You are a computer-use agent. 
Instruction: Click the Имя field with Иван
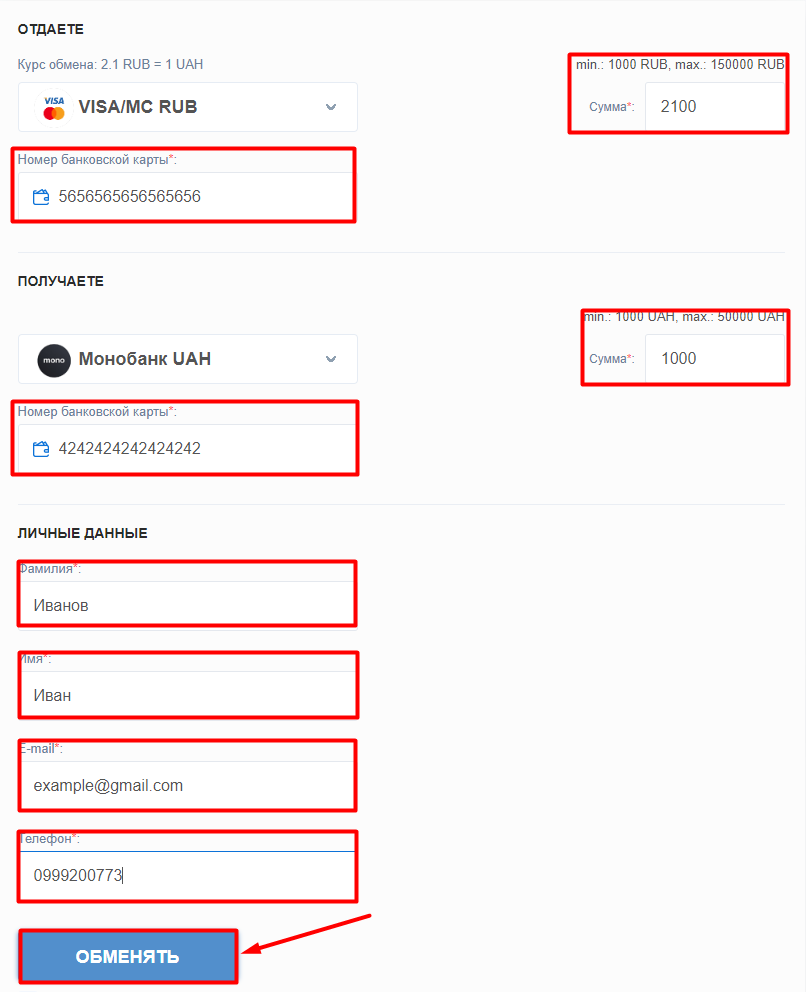pyautogui.click(x=188, y=695)
